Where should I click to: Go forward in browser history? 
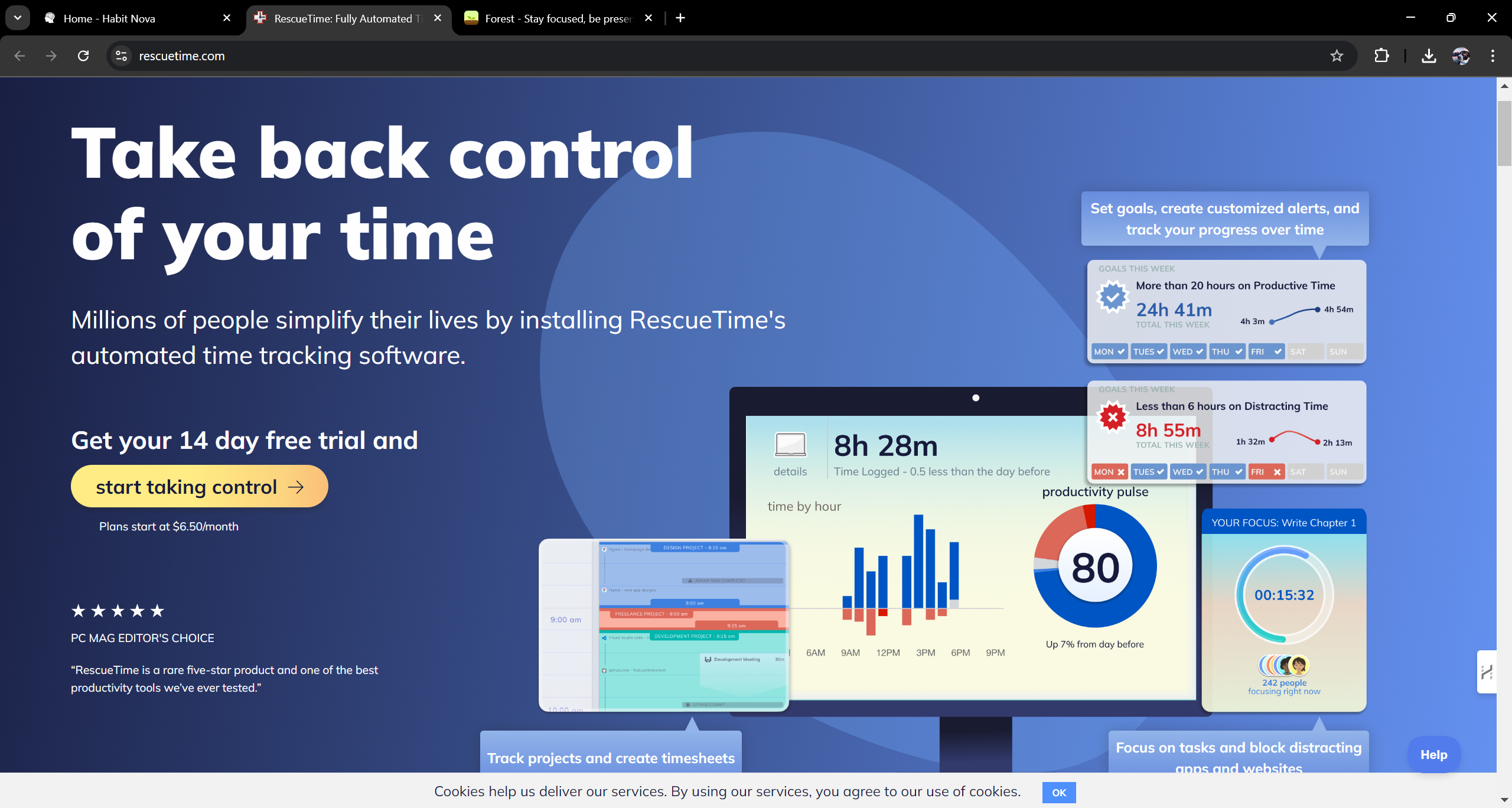(x=51, y=56)
